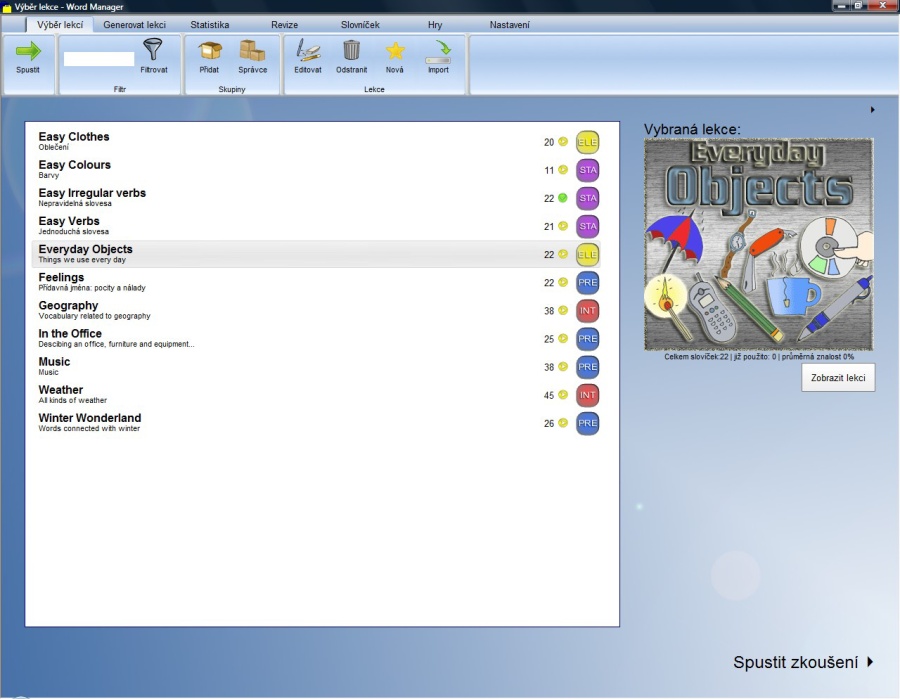Click the Spustit green arrow icon

[28, 52]
